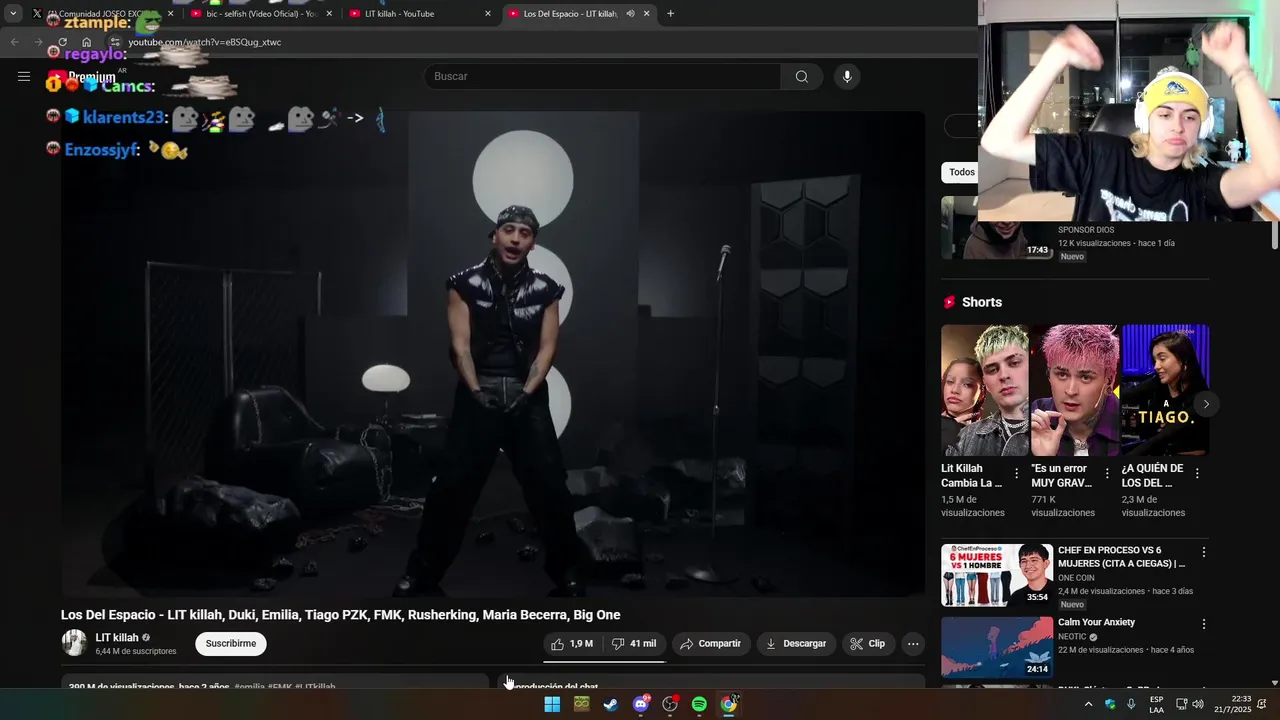The height and width of the screenshot is (720, 1280).
Task: Open the Calm Your Anxiety video thumbnail
Action: pos(997,647)
